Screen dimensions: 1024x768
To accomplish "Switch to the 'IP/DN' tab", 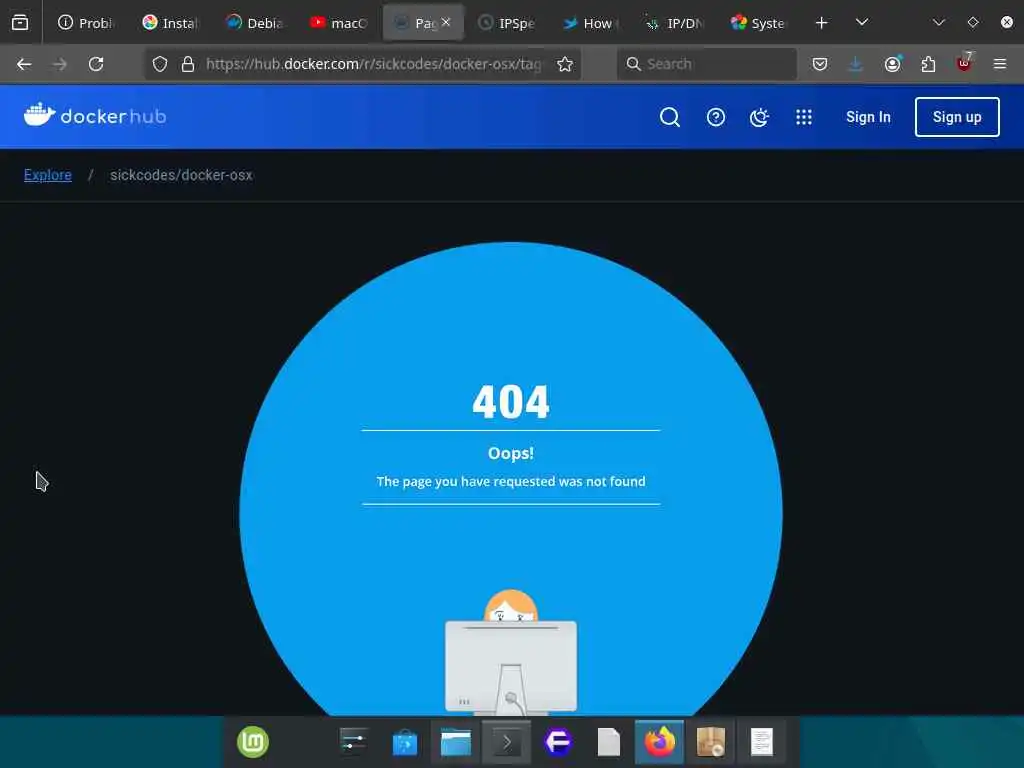I will click(675, 23).
